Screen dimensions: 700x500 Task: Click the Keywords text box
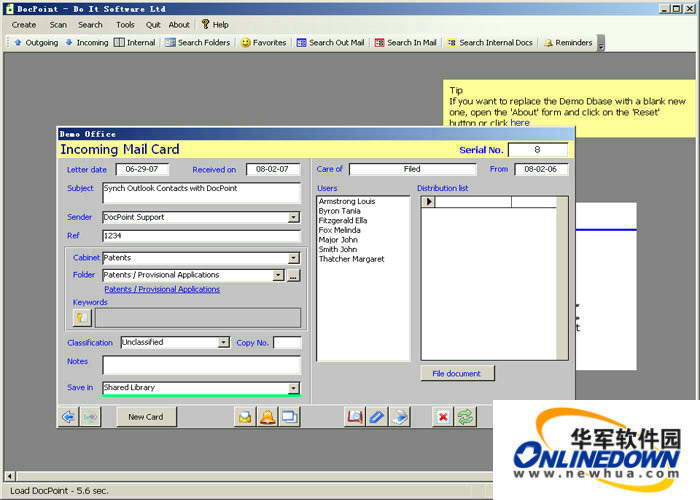coord(198,318)
